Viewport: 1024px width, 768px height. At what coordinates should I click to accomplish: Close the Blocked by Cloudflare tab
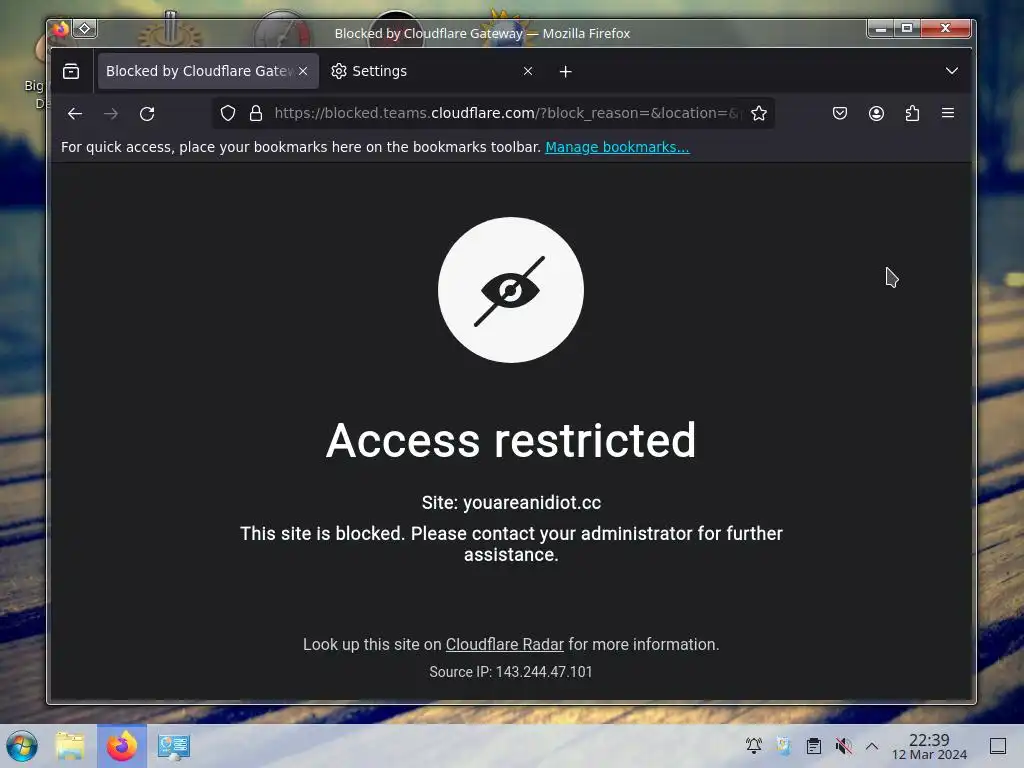pos(303,71)
